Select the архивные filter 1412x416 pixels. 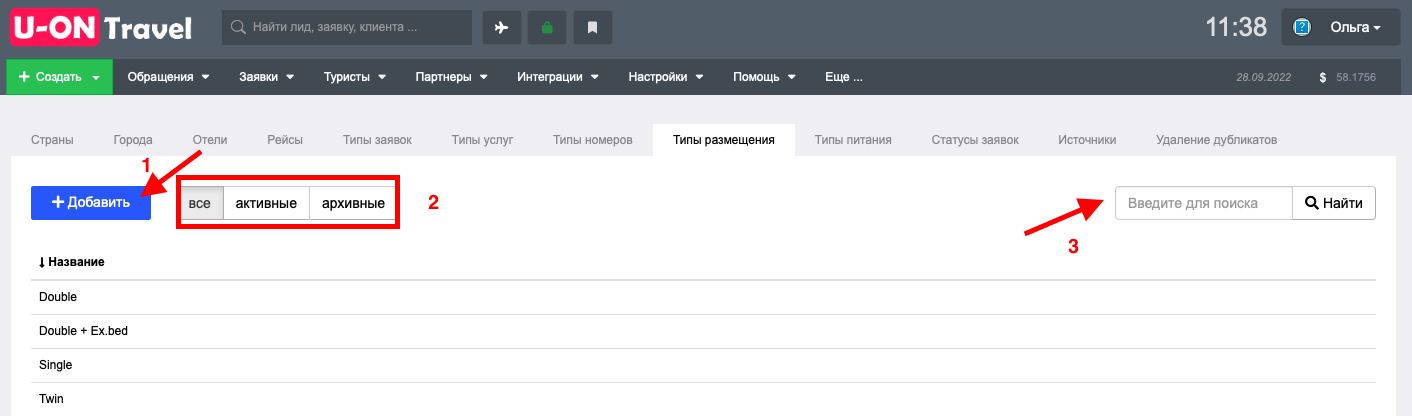pos(353,203)
